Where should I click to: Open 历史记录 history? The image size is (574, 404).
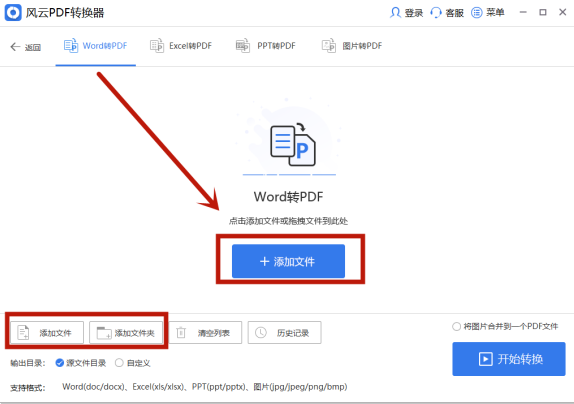284,333
